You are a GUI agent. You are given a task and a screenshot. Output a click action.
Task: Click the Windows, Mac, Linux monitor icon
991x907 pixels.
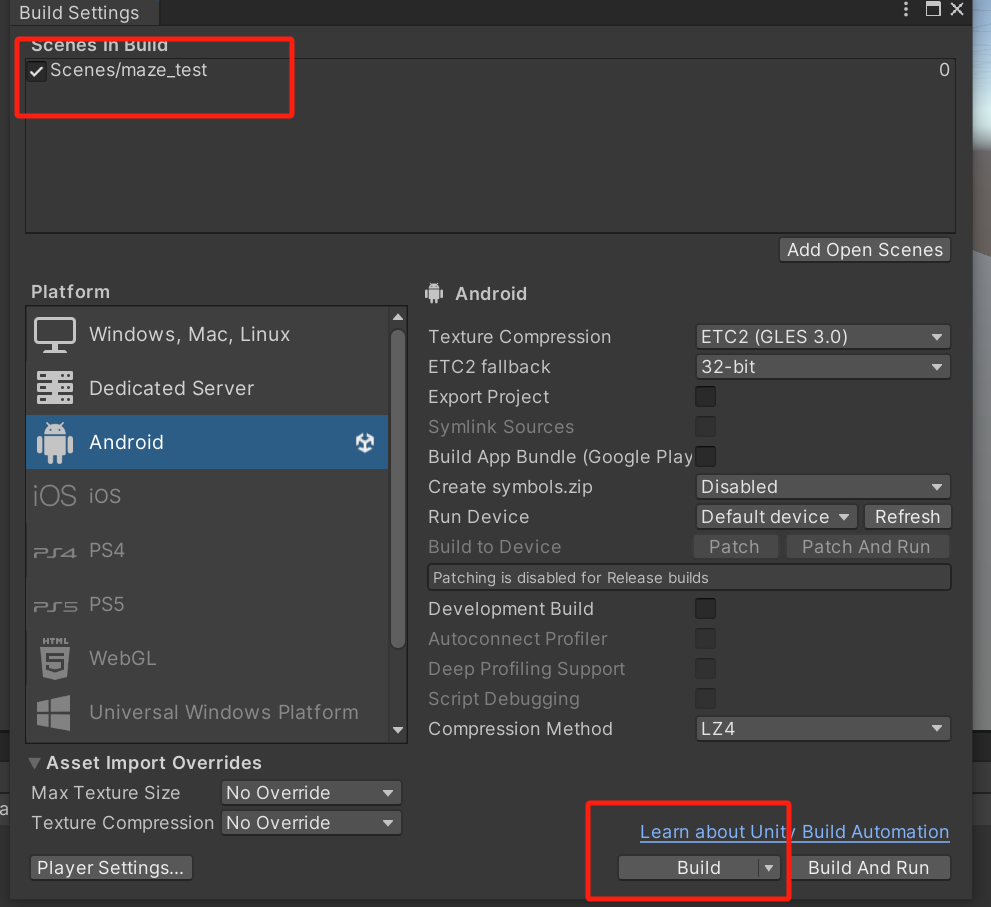pos(55,334)
